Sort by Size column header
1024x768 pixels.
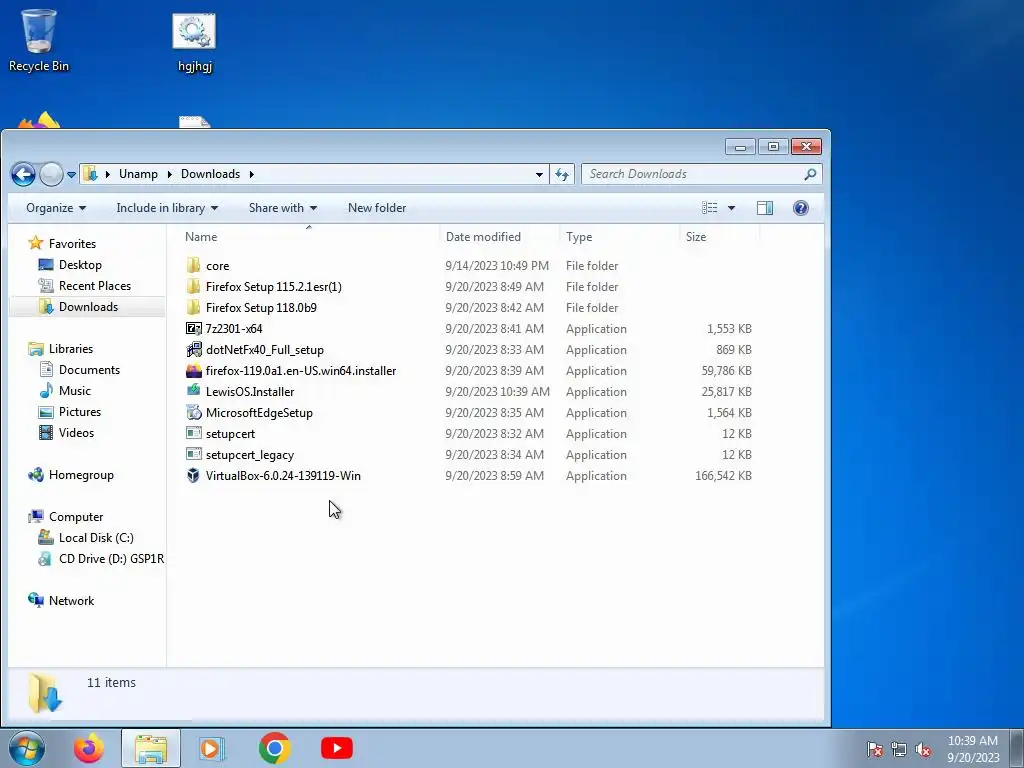click(x=696, y=237)
